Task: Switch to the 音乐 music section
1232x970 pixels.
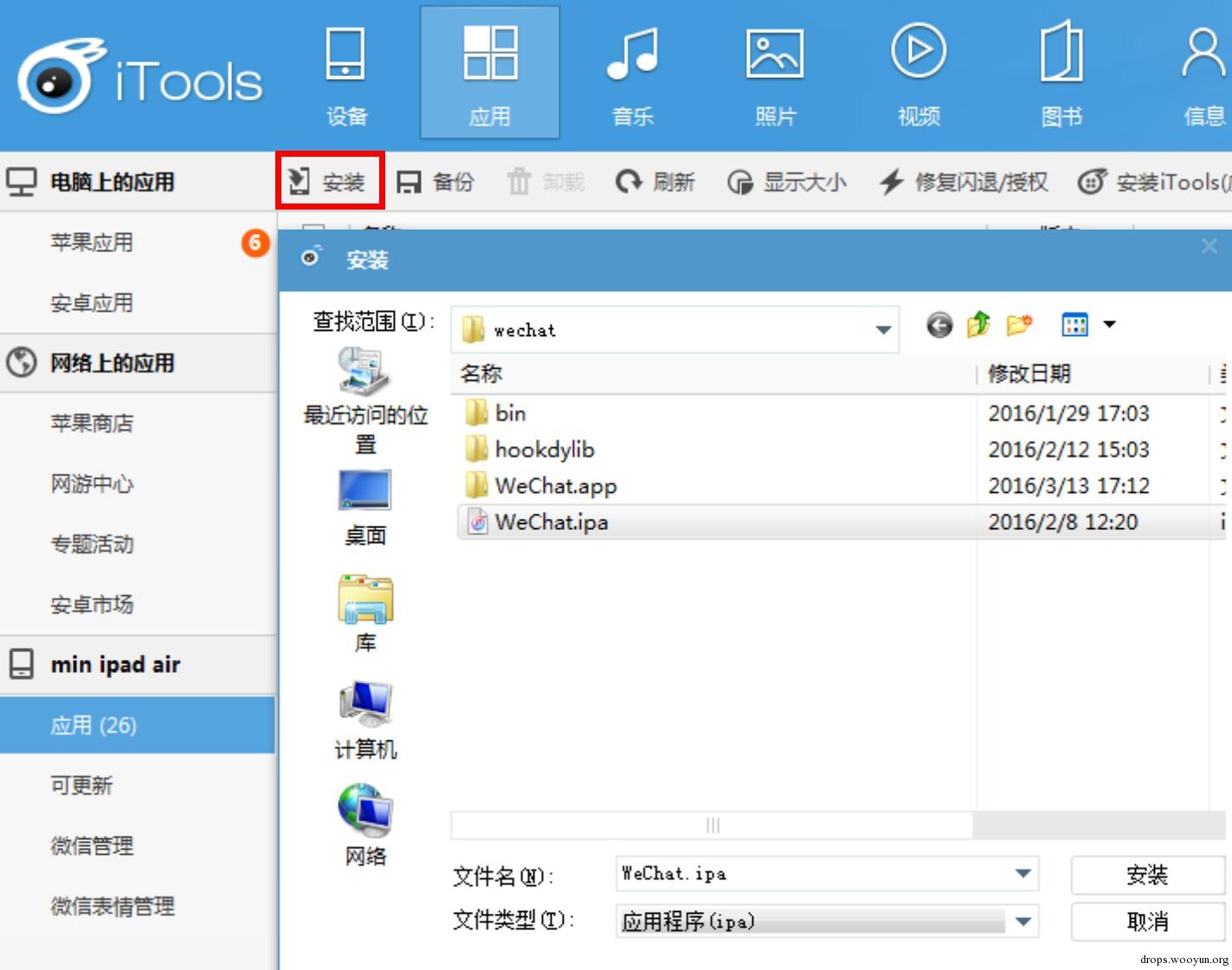Action: 633,76
